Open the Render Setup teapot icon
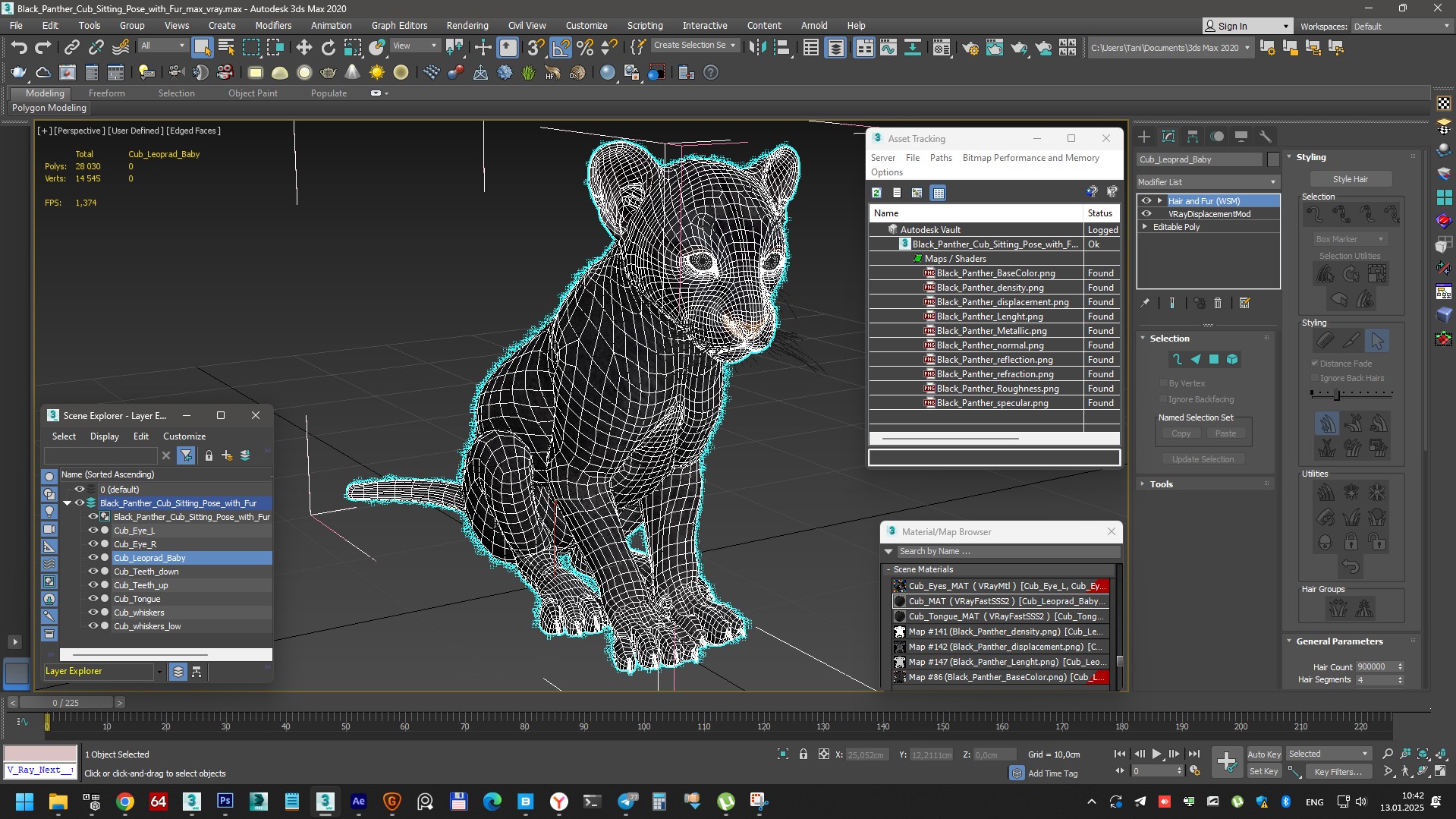The width and height of the screenshot is (1456, 819). (970, 48)
